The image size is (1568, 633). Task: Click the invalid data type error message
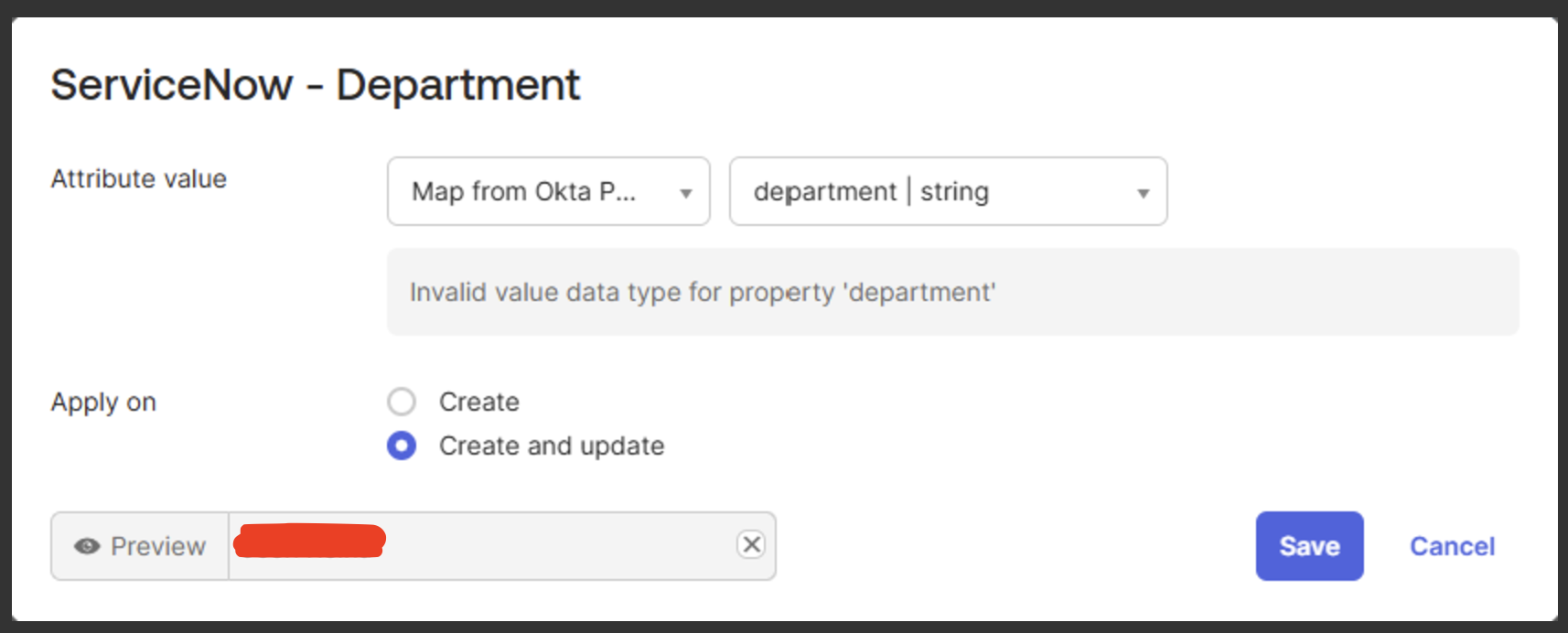(x=703, y=292)
